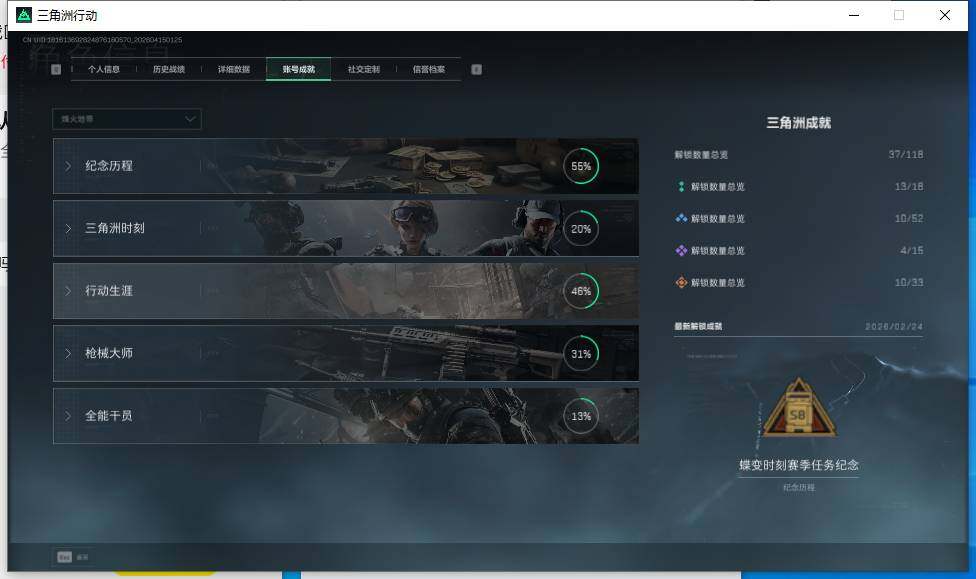Click the Delta Force logo in title bar
Viewport: 976px width, 579px height.
(x=24, y=15)
